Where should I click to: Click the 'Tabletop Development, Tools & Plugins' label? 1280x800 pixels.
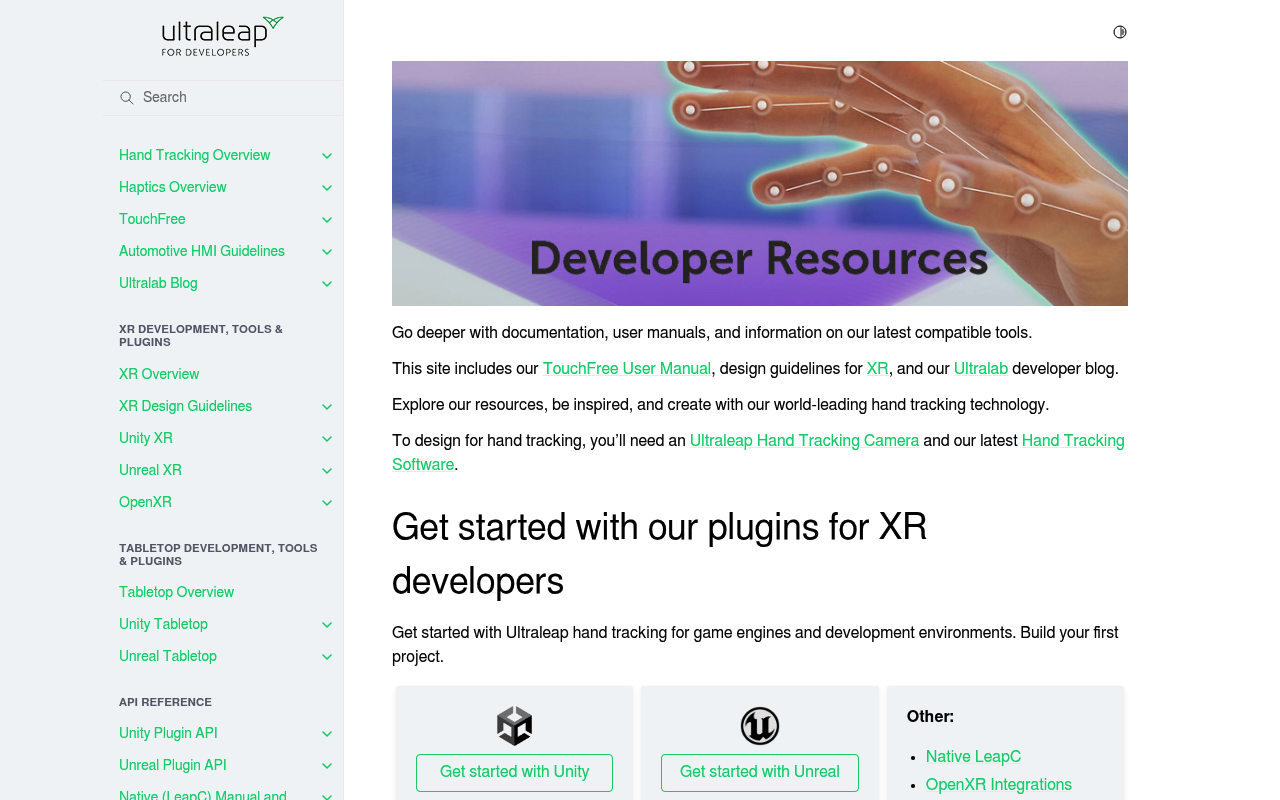[218, 555]
